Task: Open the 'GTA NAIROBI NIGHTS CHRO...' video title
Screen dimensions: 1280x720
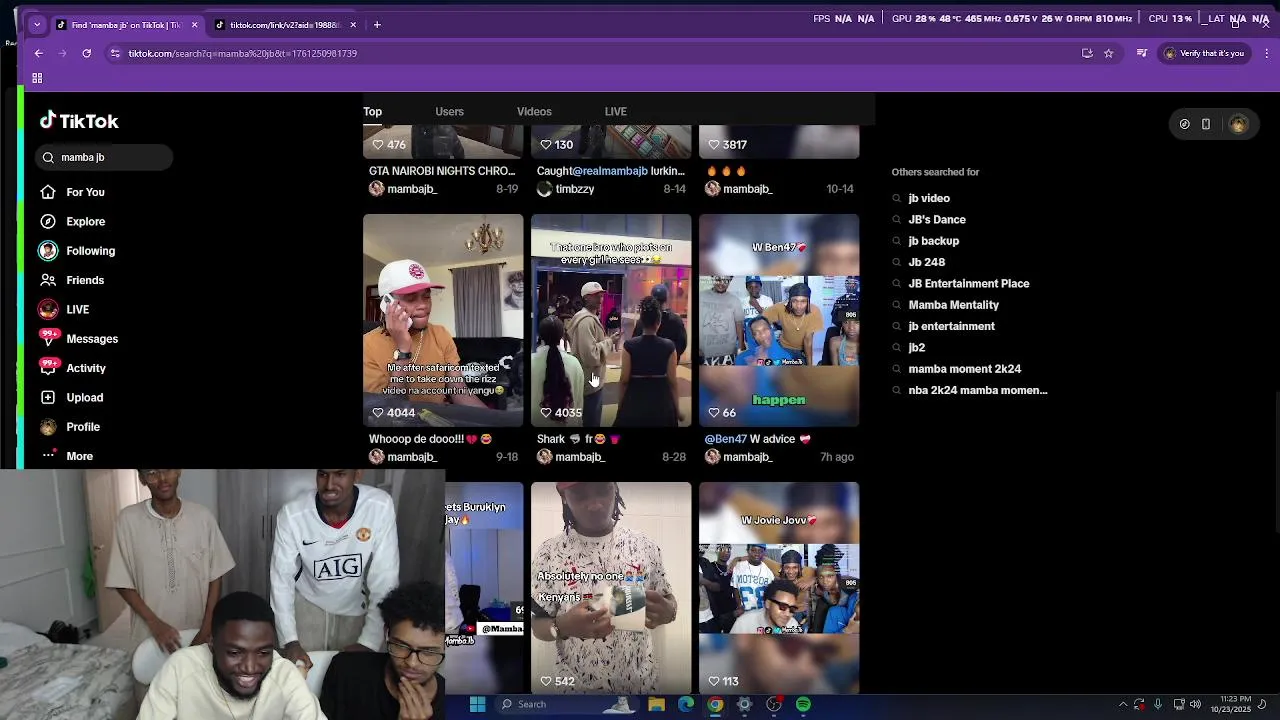Action: (442, 171)
